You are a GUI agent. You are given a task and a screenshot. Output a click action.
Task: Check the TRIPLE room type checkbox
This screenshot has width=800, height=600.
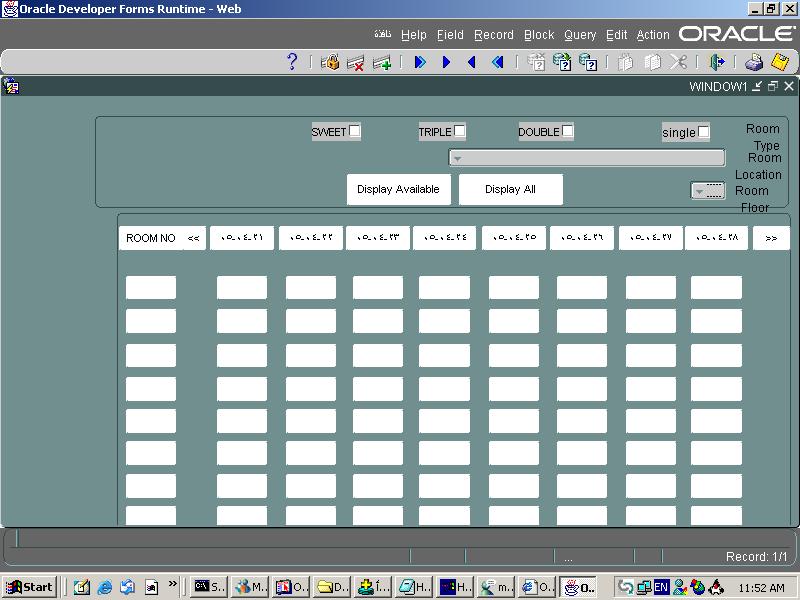[460, 131]
